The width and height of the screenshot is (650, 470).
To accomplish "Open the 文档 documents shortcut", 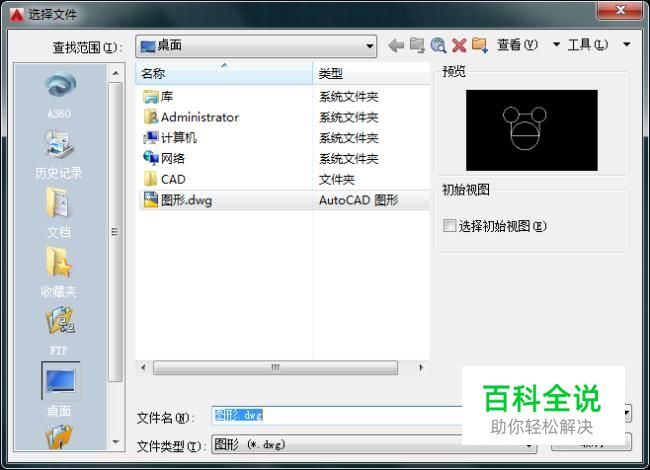I will point(59,213).
